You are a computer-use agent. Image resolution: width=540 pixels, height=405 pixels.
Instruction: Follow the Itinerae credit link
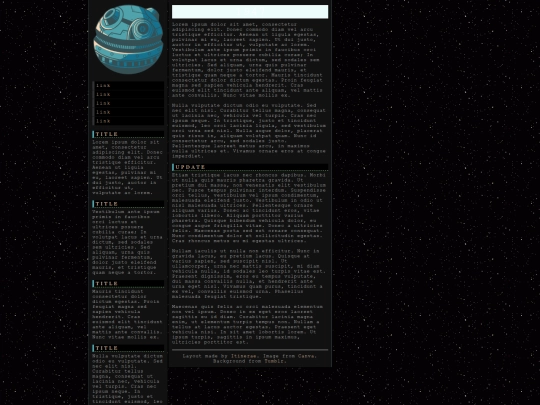click(x=243, y=356)
